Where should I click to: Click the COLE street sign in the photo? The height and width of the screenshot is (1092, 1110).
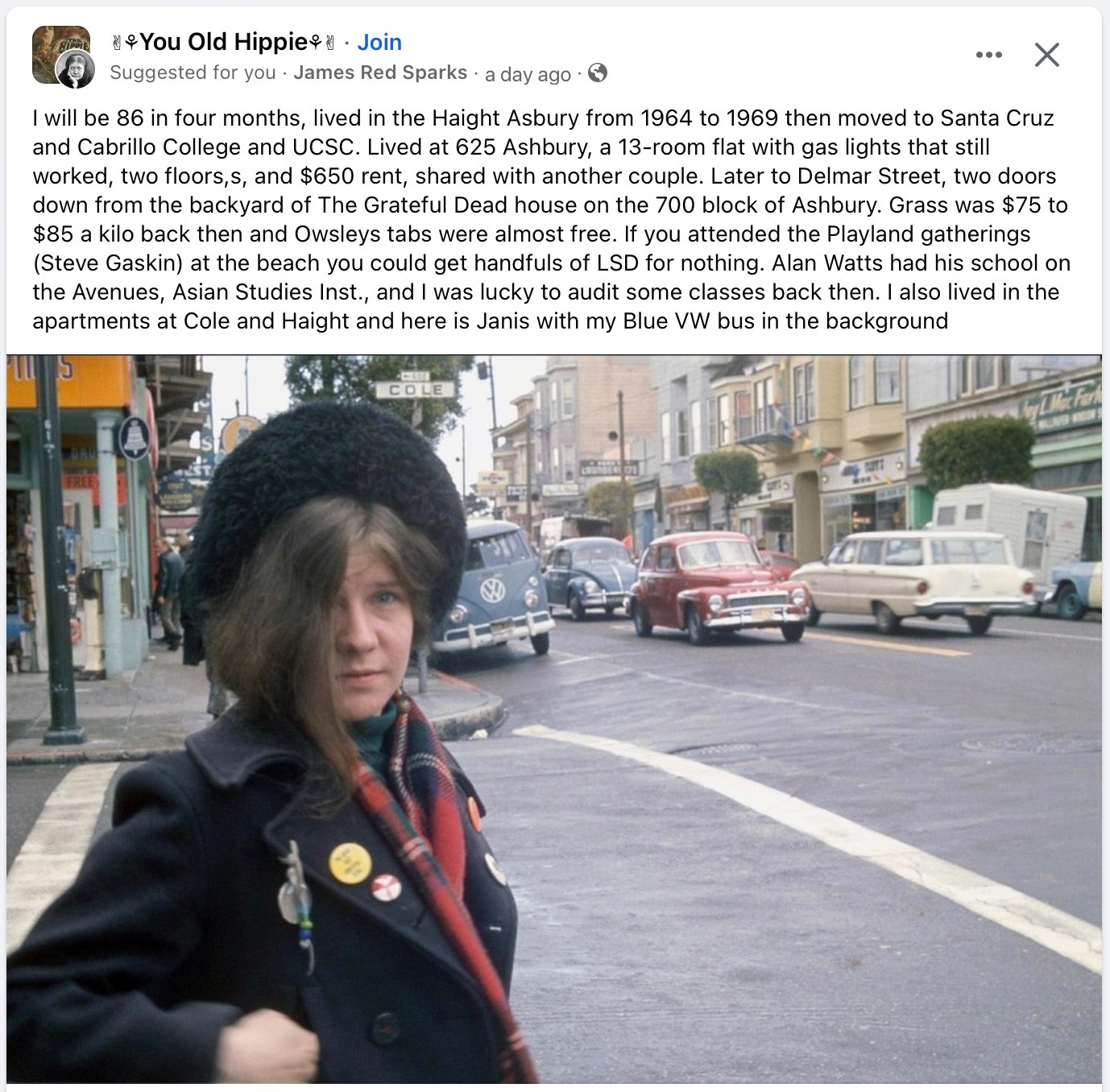pyautogui.click(x=415, y=390)
